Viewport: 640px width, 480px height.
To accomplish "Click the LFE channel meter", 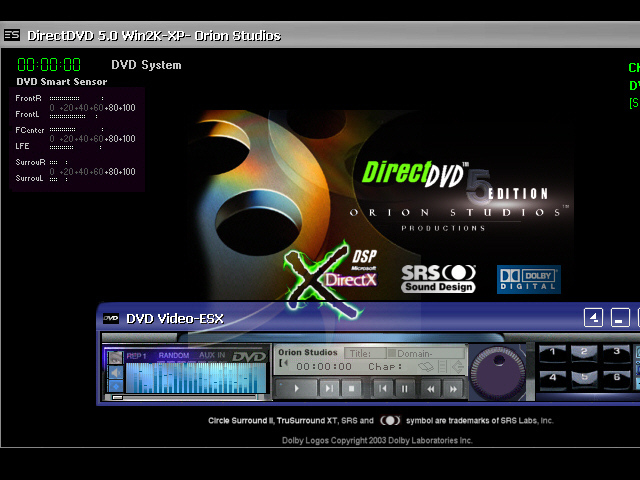I will point(58,147).
